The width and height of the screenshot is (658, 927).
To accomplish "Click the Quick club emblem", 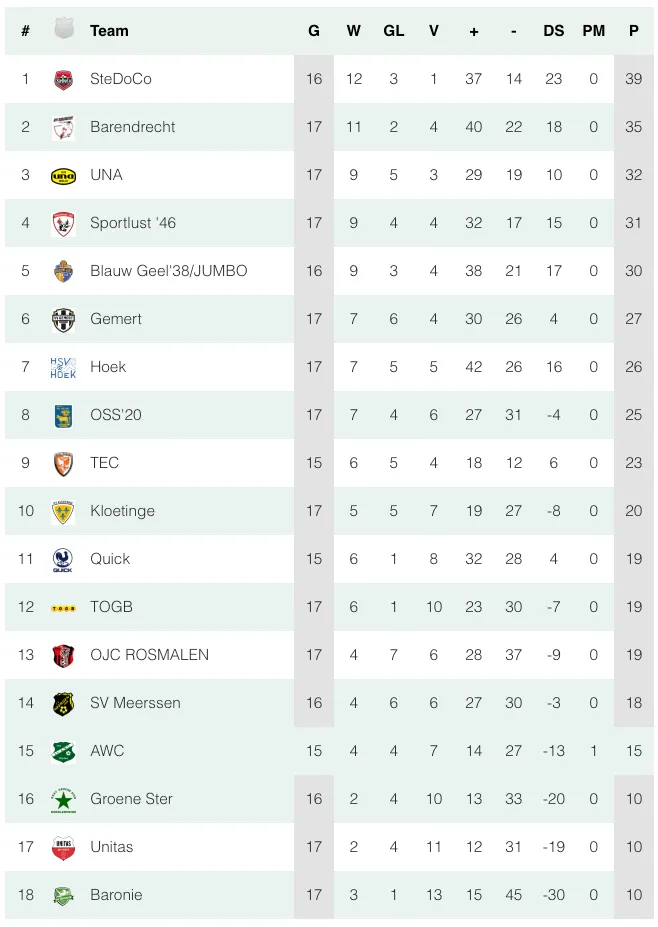I will pos(63,559).
